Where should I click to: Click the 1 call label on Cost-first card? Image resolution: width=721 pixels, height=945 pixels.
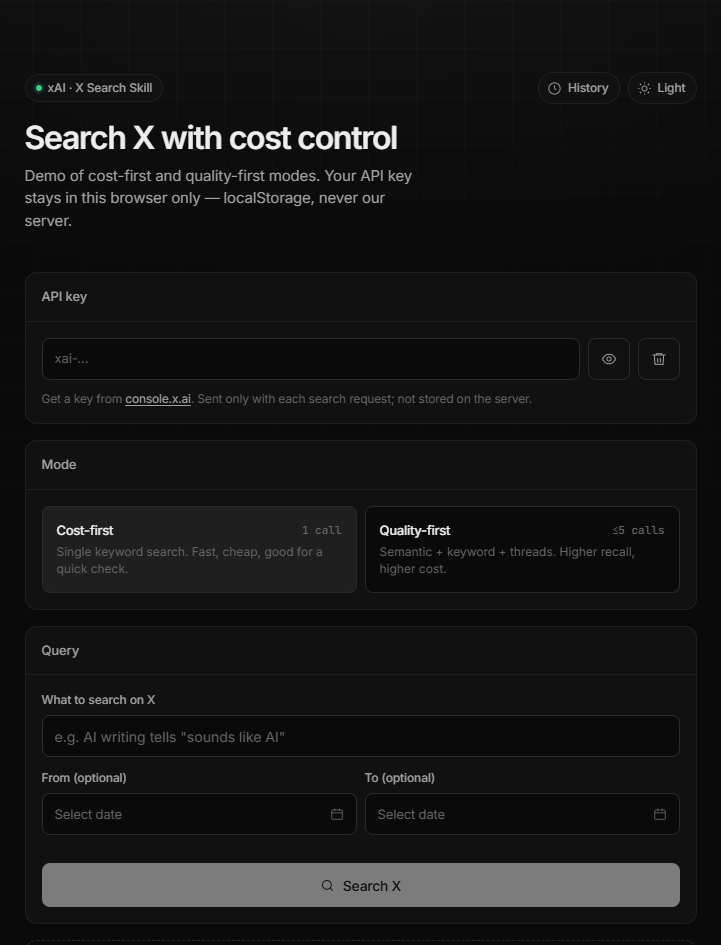coord(321,530)
